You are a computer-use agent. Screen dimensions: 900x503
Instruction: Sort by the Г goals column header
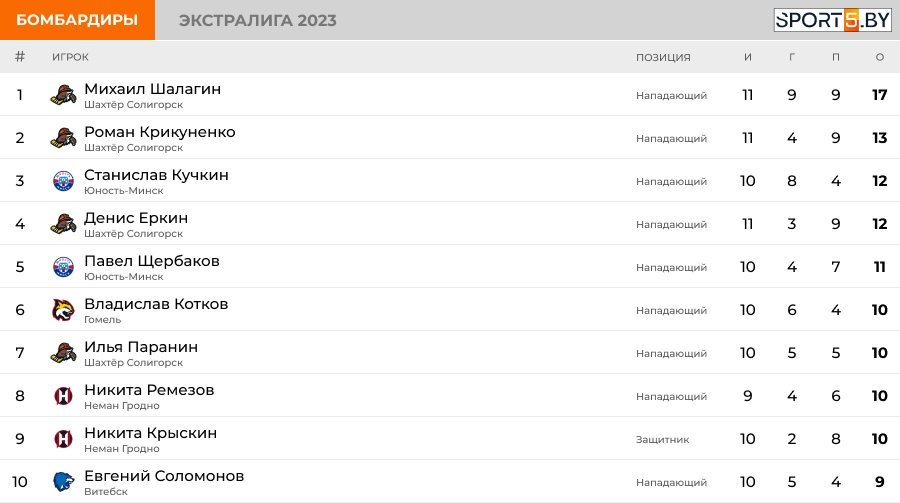(x=792, y=57)
